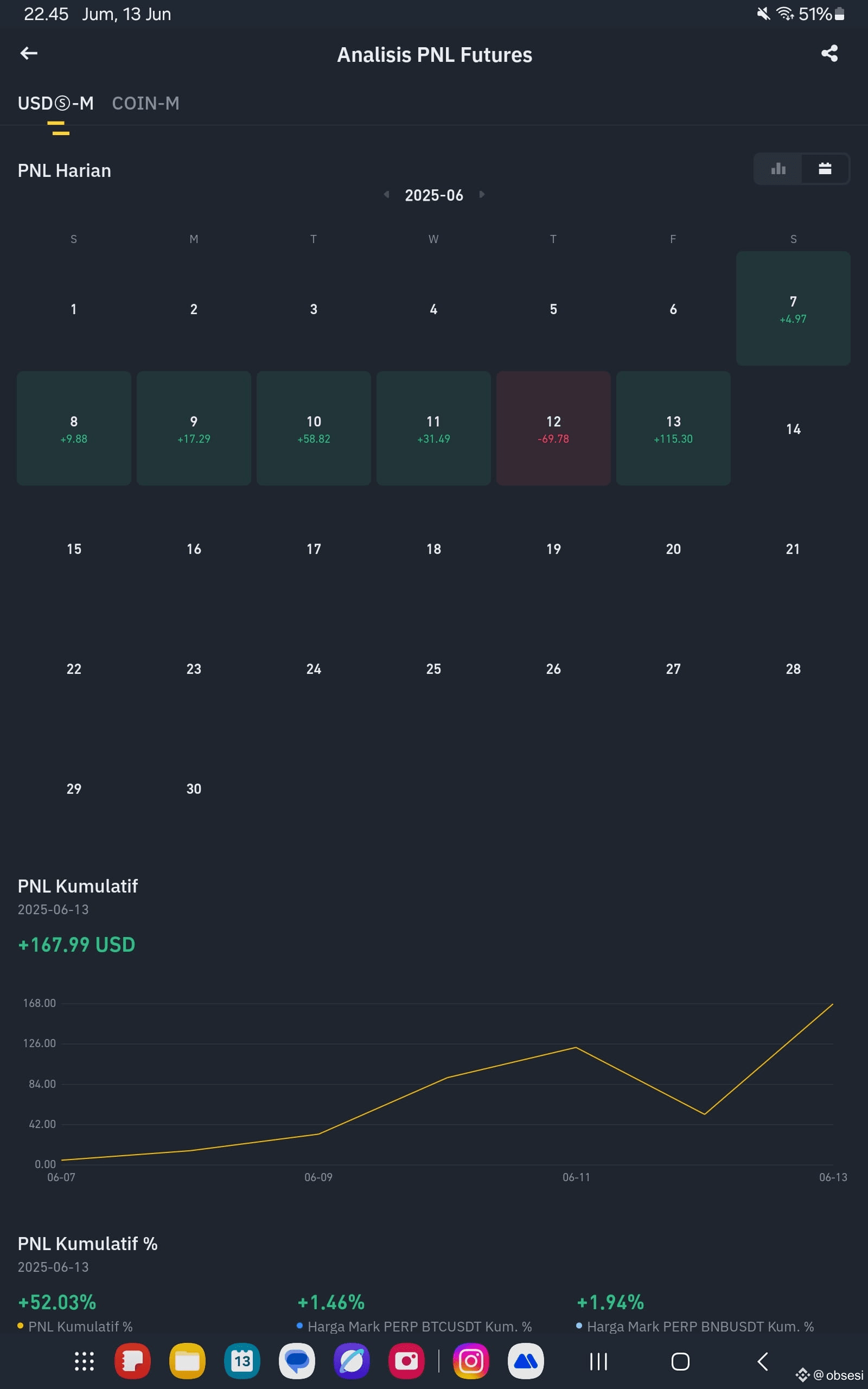The height and width of the screenshot is (1389, 868).
Task: Toggle the BTCUSDT mark price legend
Action: (414, 1327)
